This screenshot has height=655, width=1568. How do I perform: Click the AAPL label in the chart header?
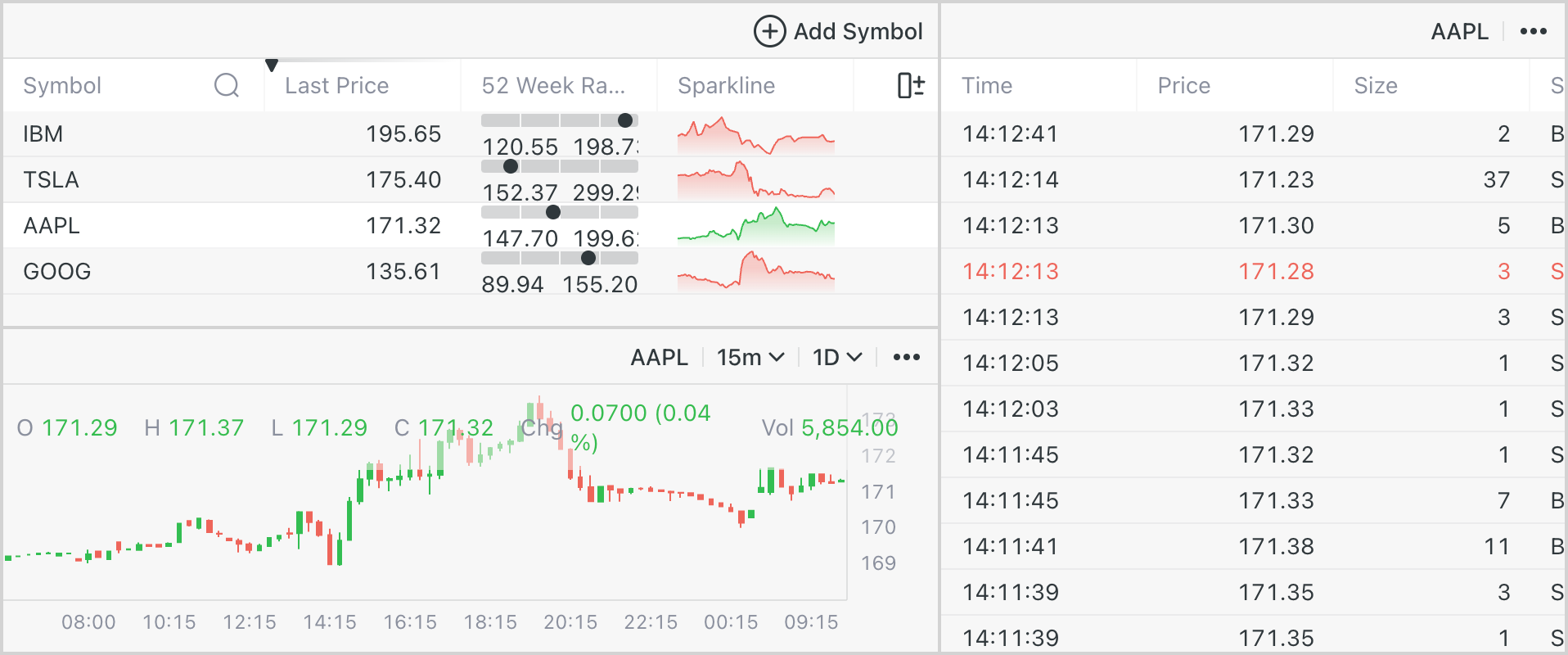(x=659, y=357)
